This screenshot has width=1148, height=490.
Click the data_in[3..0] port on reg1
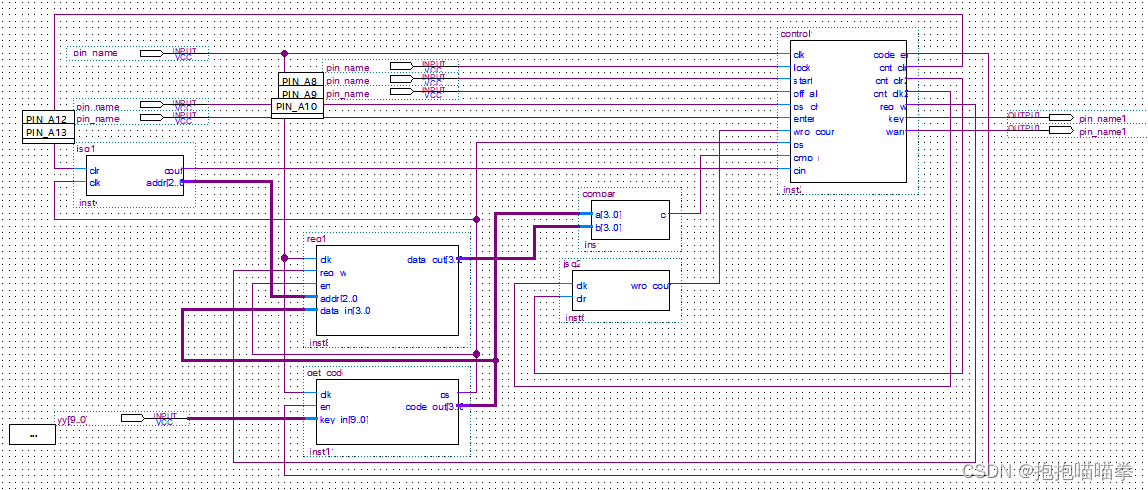(346, 311)
